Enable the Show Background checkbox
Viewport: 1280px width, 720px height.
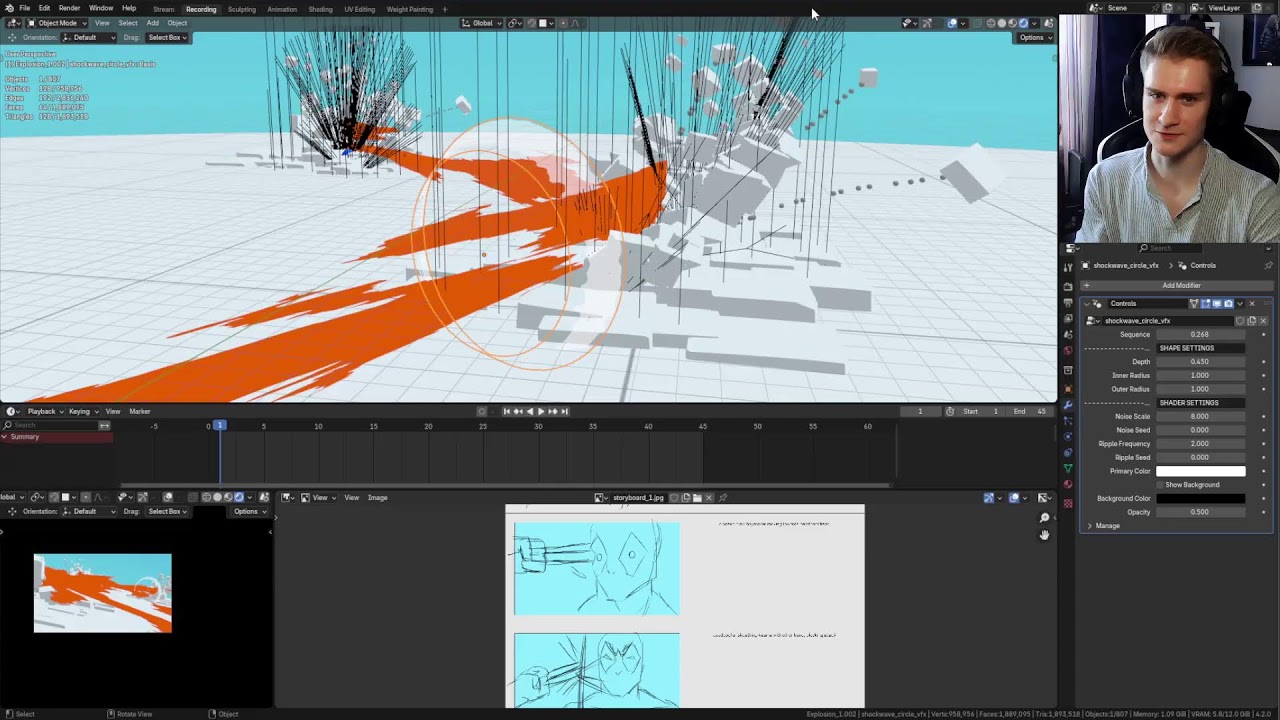(x=1160, y=485)
